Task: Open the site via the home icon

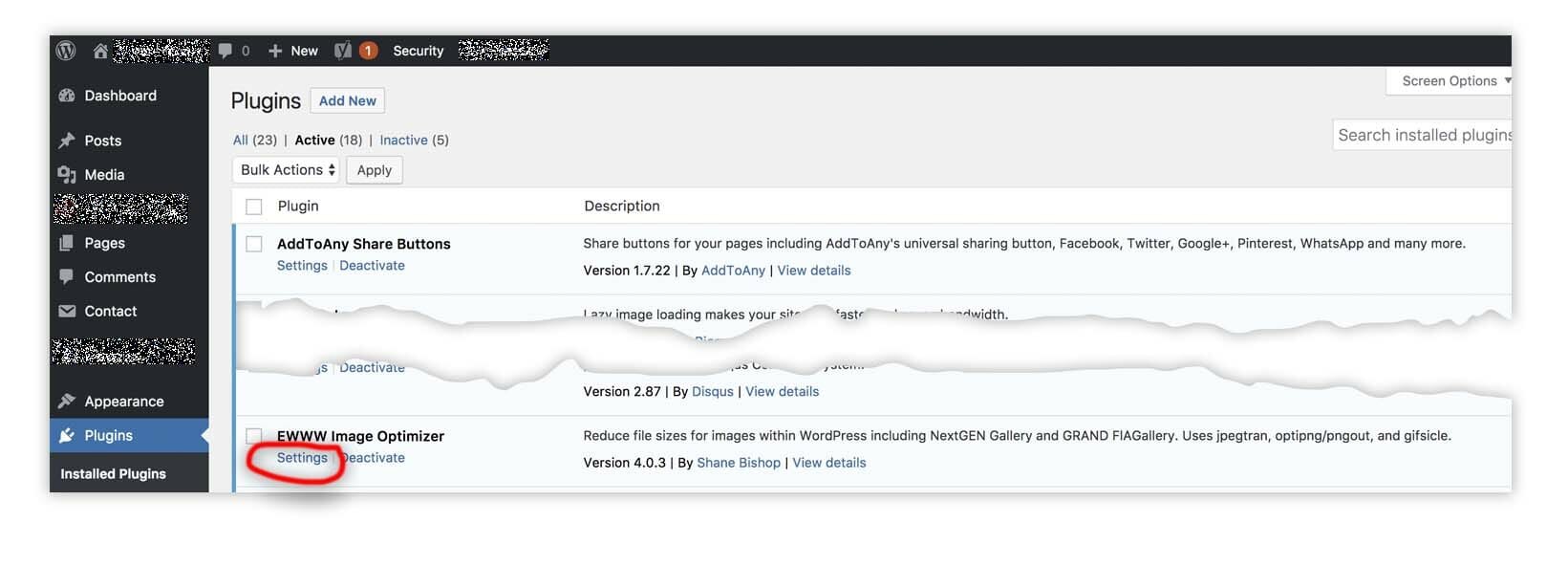Action: tap(99, 51)
